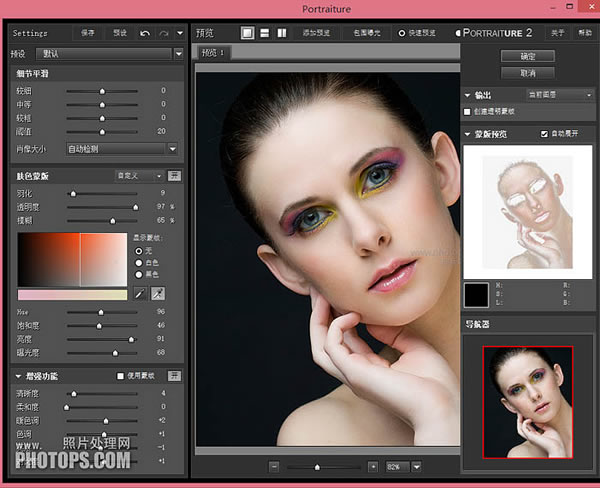Toggle the 自动展开 checkbox
The width and height of the screenshot is (600, 488).
544,133
